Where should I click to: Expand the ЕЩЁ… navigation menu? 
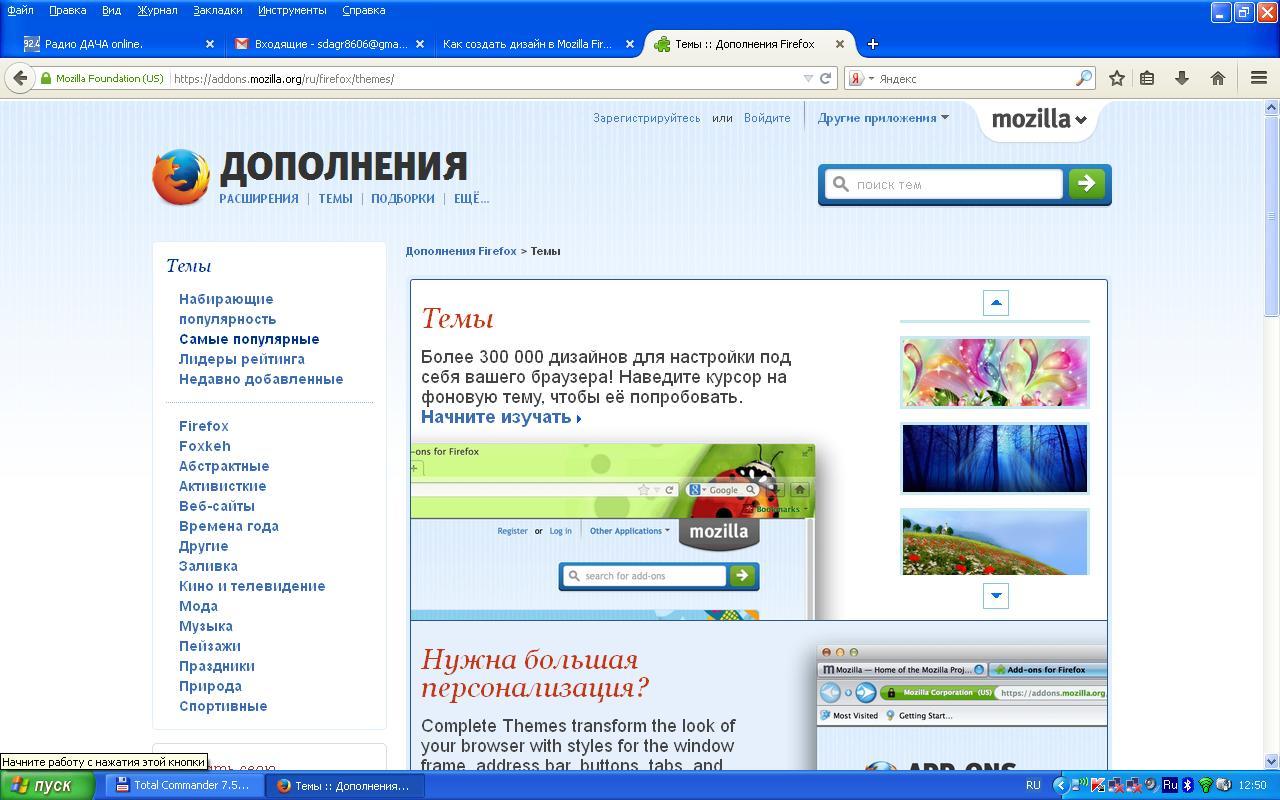click(x=471, y=198)
